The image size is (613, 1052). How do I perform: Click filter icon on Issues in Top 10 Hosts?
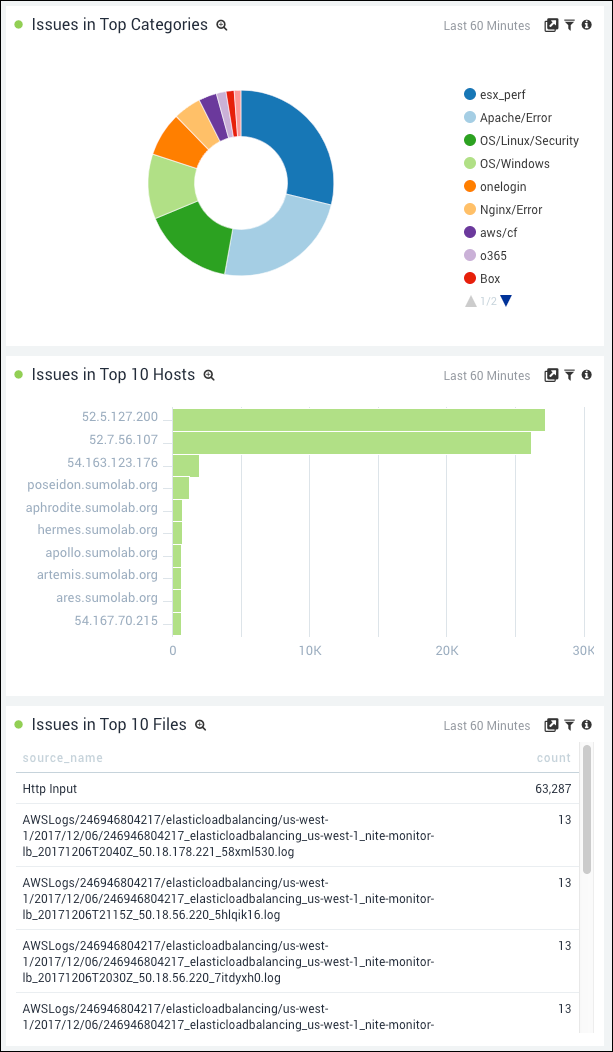pos(569,375)
